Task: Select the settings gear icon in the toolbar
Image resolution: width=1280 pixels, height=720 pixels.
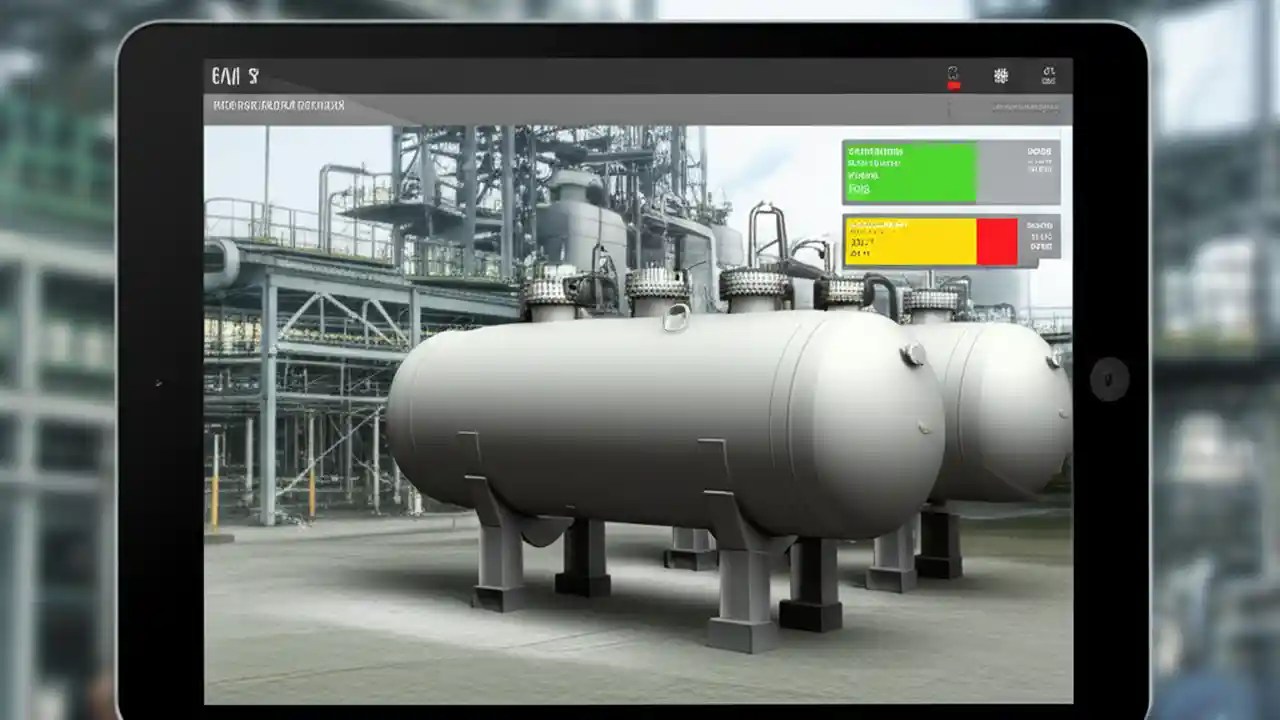Action: [x=1000, y=73]
